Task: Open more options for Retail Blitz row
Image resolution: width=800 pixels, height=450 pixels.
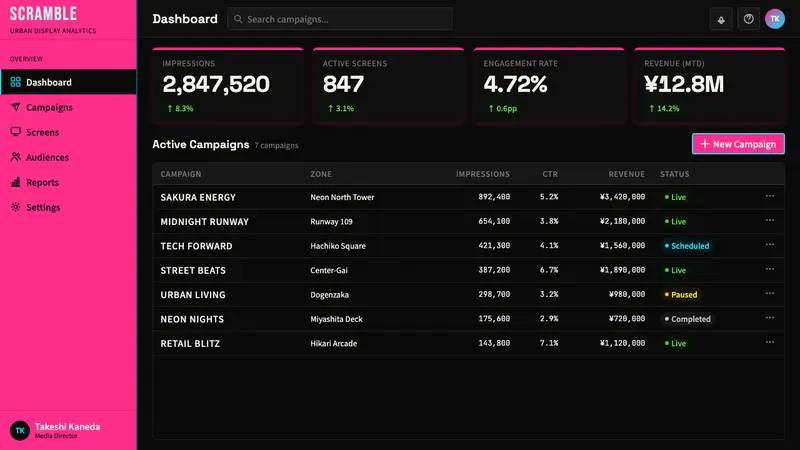Action: (x=769, y=342)
